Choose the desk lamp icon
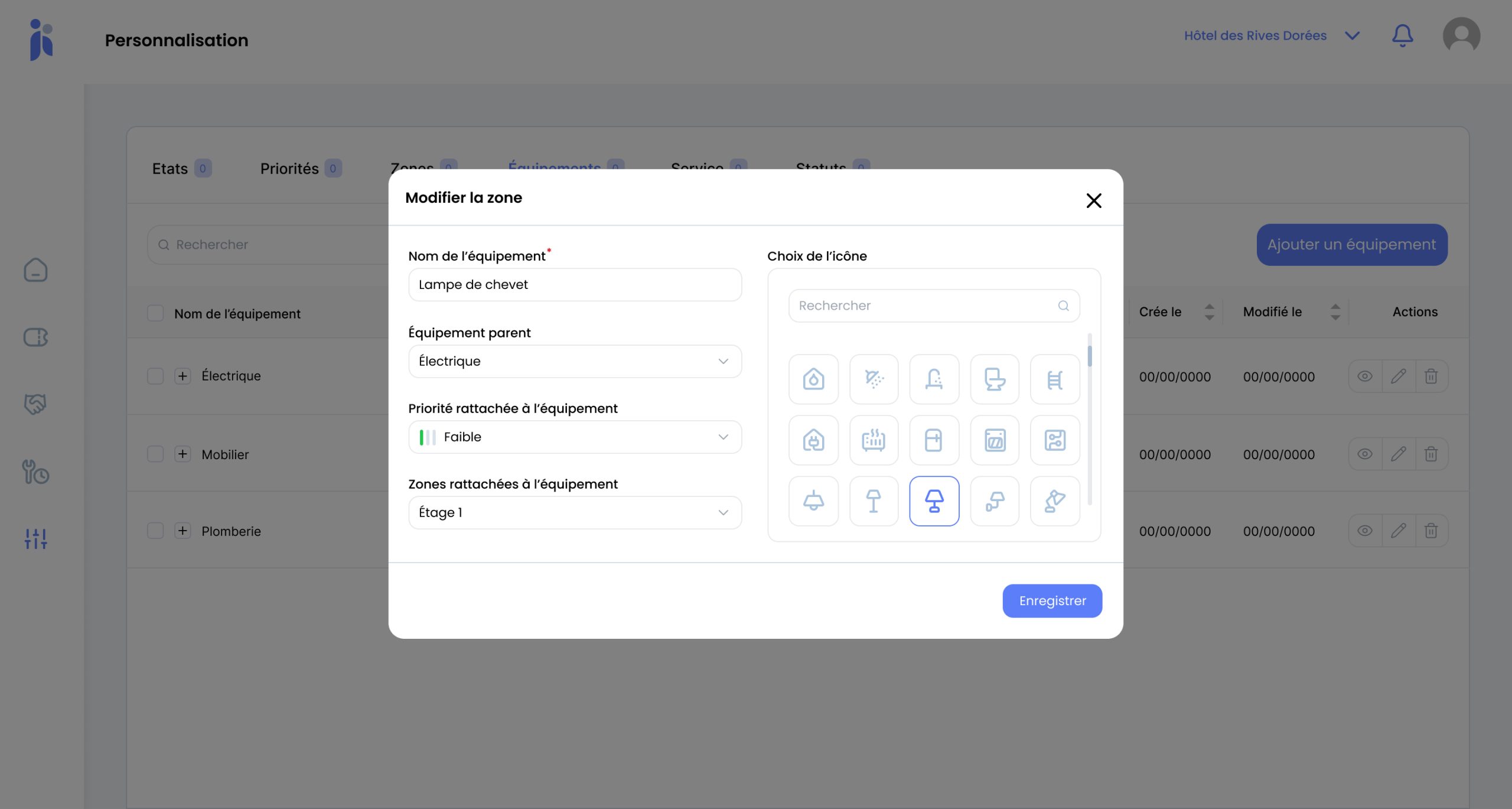The width and height of the screenshot is (1512, 809). [1055, 501]
